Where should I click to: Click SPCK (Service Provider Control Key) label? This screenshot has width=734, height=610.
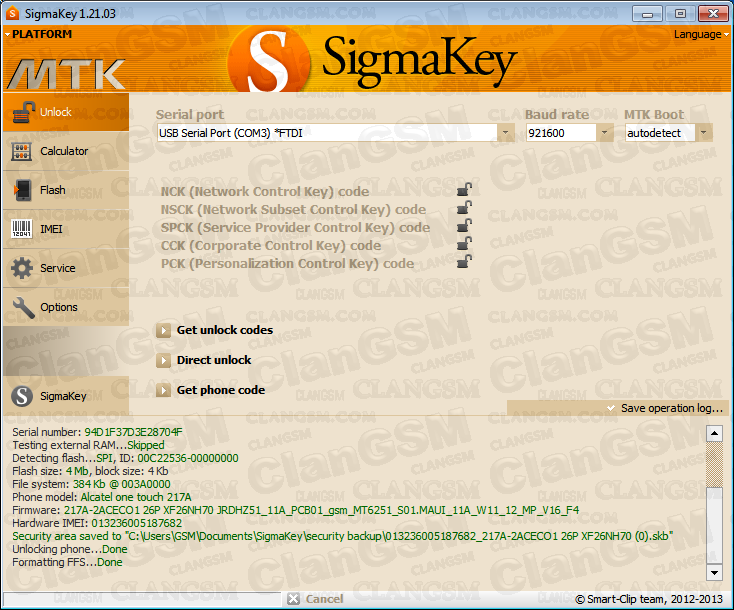(x=295, y=228)
